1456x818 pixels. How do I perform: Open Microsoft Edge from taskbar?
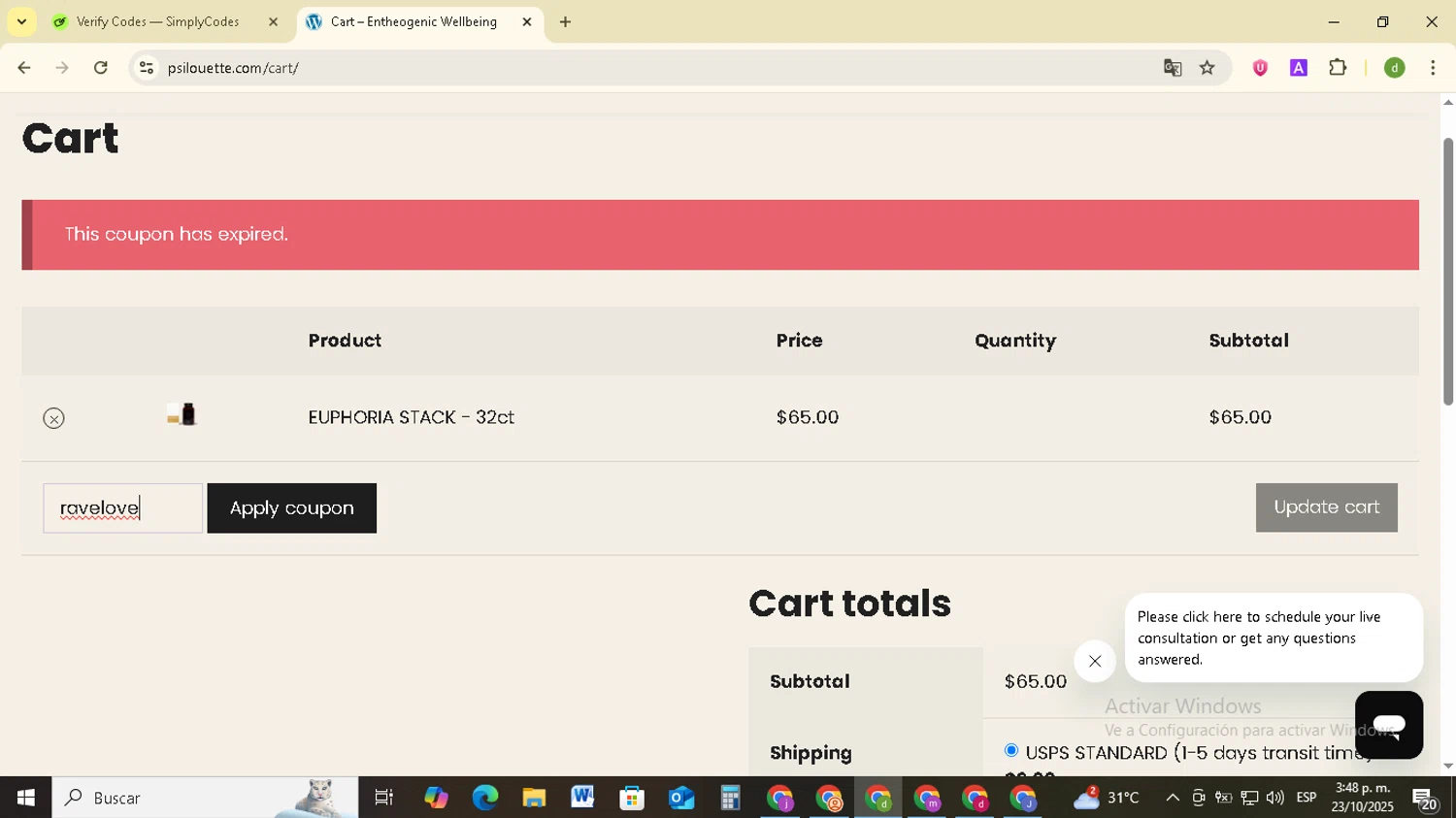pyautogui.click(x=484, y=798)
